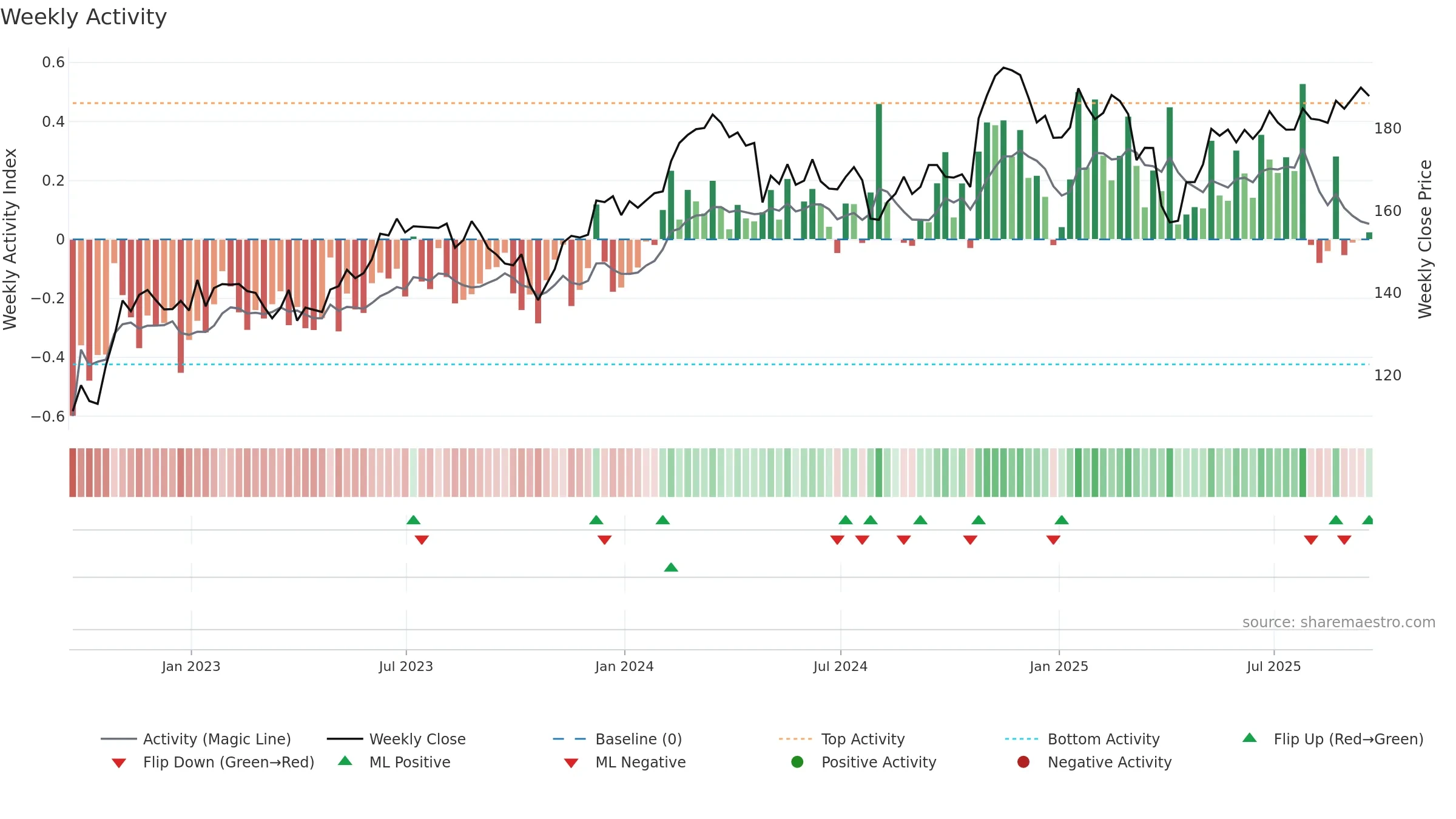Click the Weekly Activity Index axis title
The height and width of the screenshot is (819, 1456).
10,239
